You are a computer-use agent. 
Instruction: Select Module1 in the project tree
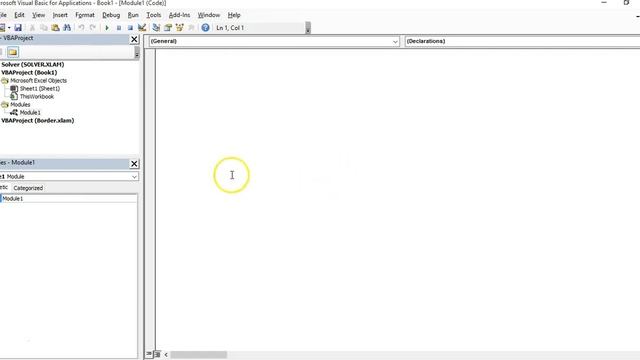point(30,113)
